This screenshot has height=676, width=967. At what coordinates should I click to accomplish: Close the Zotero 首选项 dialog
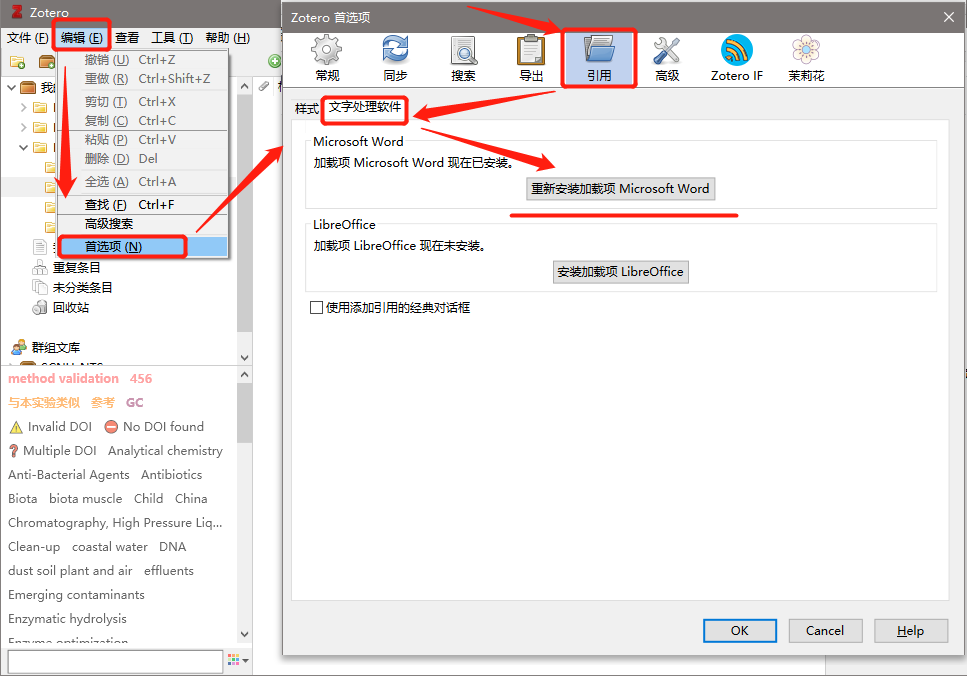(x=948, y=17)
